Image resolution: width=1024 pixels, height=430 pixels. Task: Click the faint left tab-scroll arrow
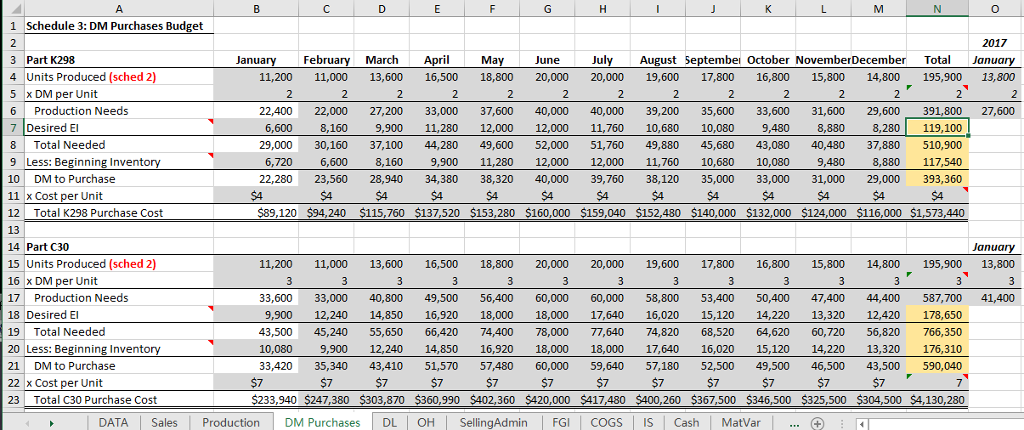[x=27, y=423]
